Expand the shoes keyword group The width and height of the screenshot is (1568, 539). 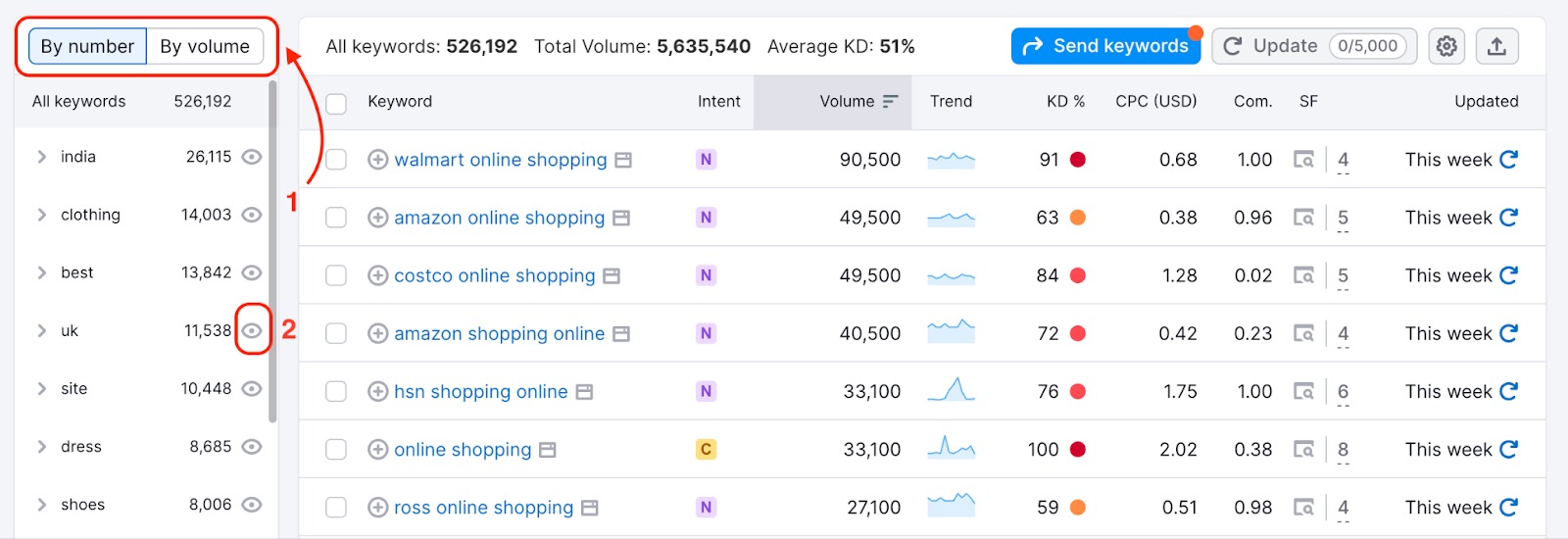41,505
